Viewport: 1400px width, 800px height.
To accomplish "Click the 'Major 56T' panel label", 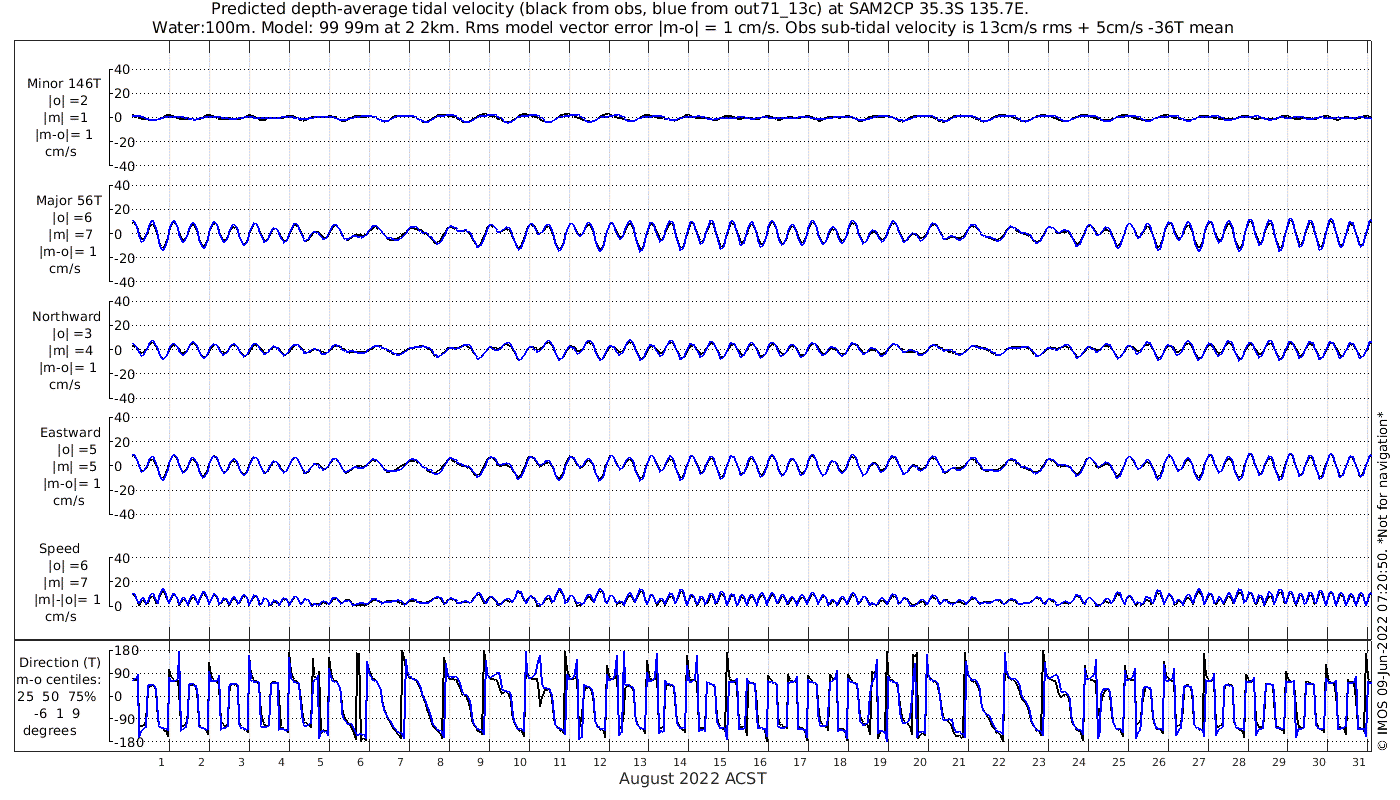I will [68, 200].
